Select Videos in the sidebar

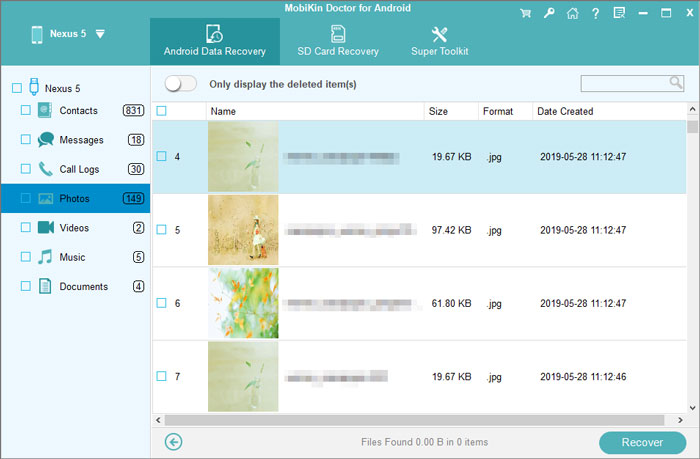(73, 228)
